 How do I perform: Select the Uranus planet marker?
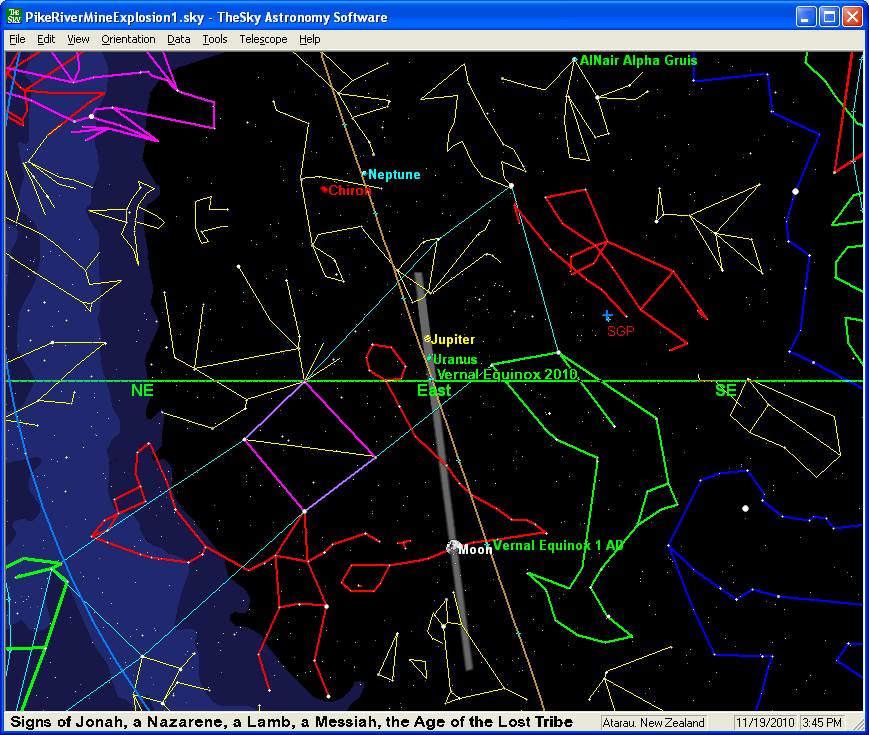pos(430,358)
